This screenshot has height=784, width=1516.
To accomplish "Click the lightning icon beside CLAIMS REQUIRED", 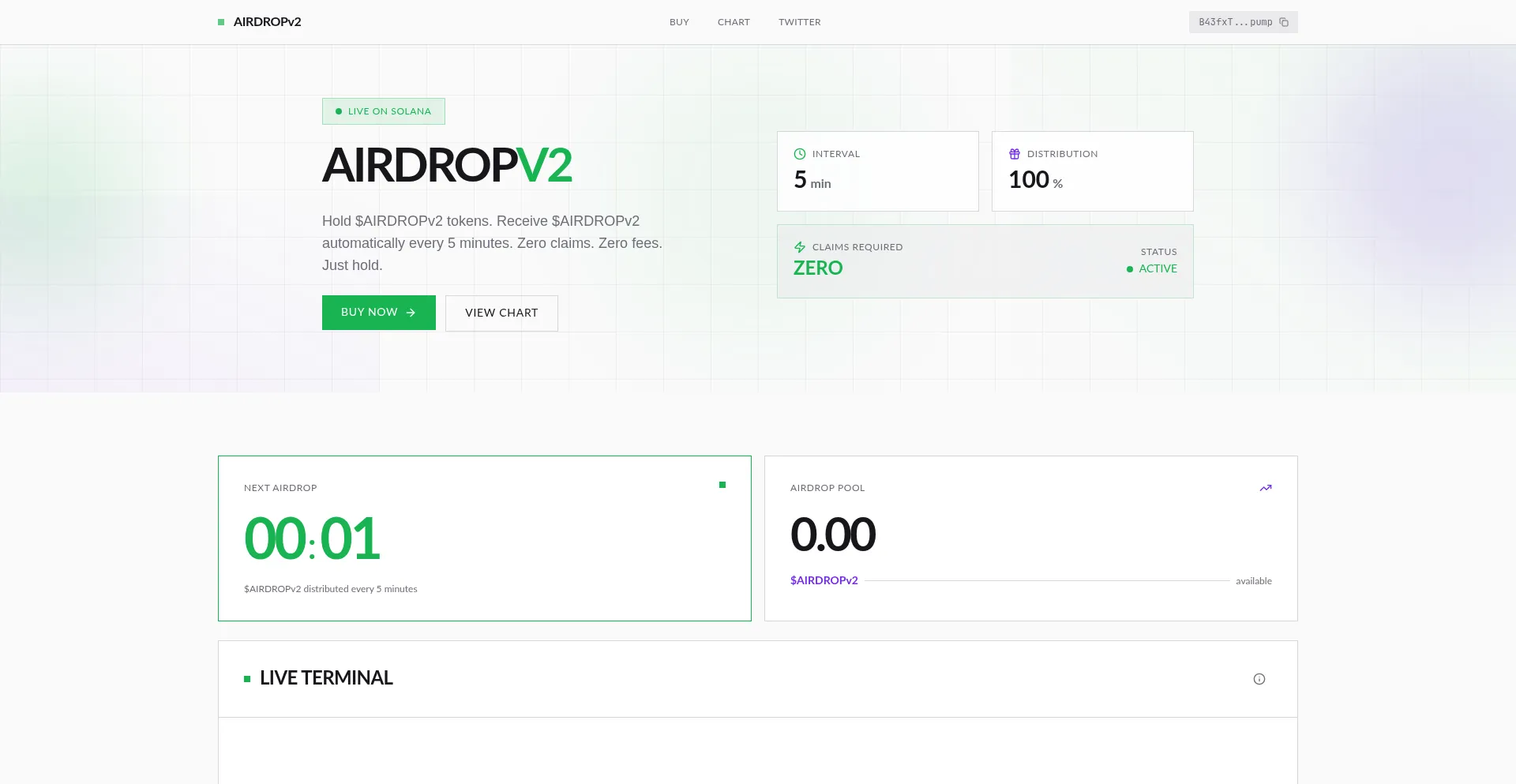I will pos(800,247).
